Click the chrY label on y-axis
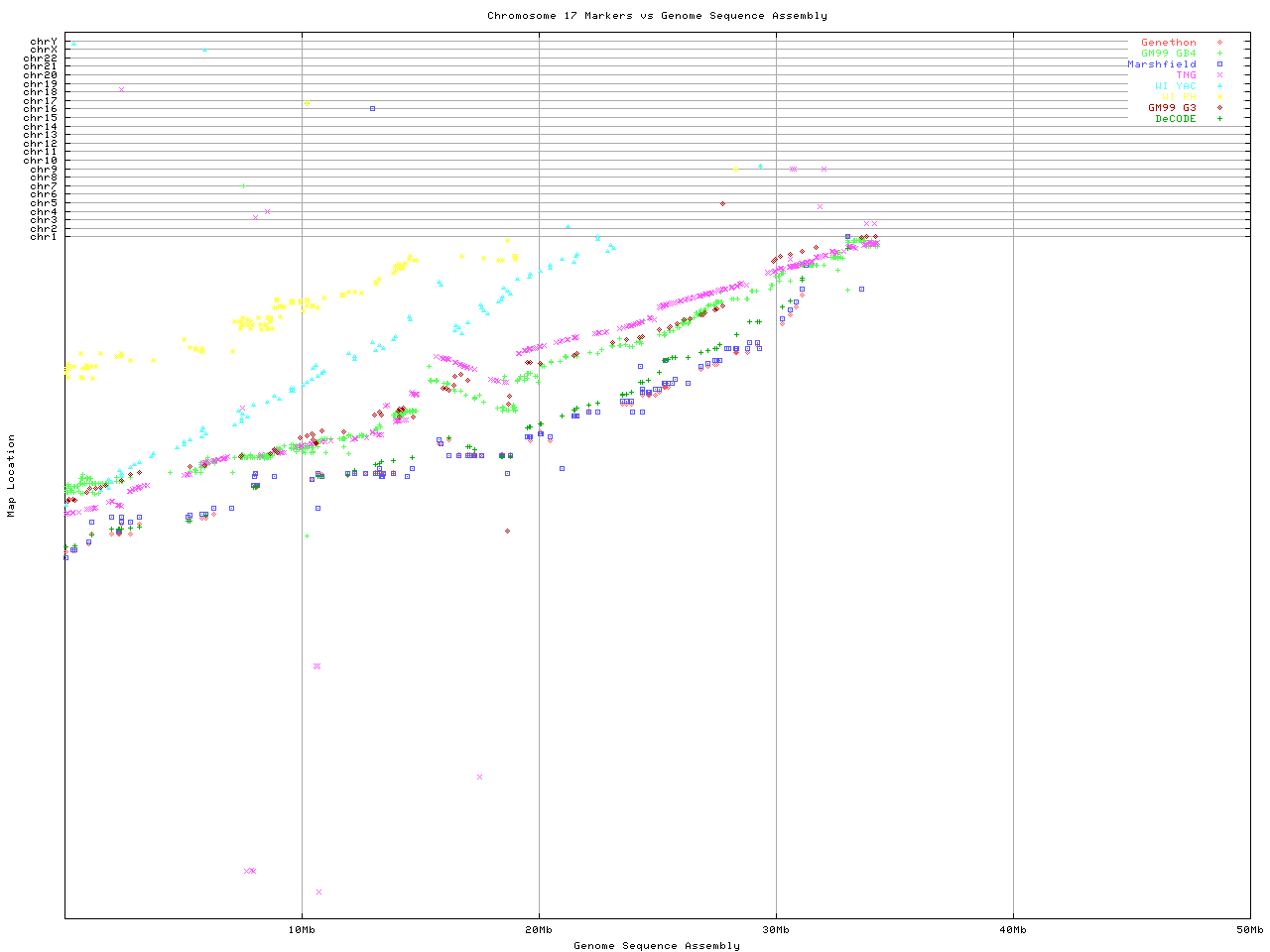 click(44, 42)
